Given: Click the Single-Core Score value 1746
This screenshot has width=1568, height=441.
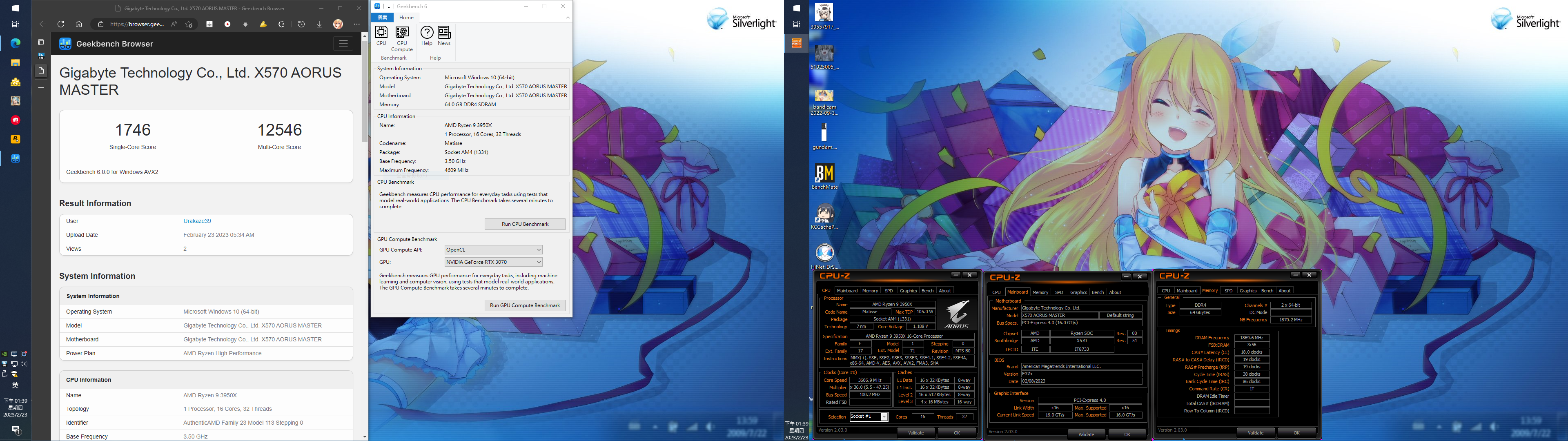Looking at the screenshot, I should tap(133, 130).
